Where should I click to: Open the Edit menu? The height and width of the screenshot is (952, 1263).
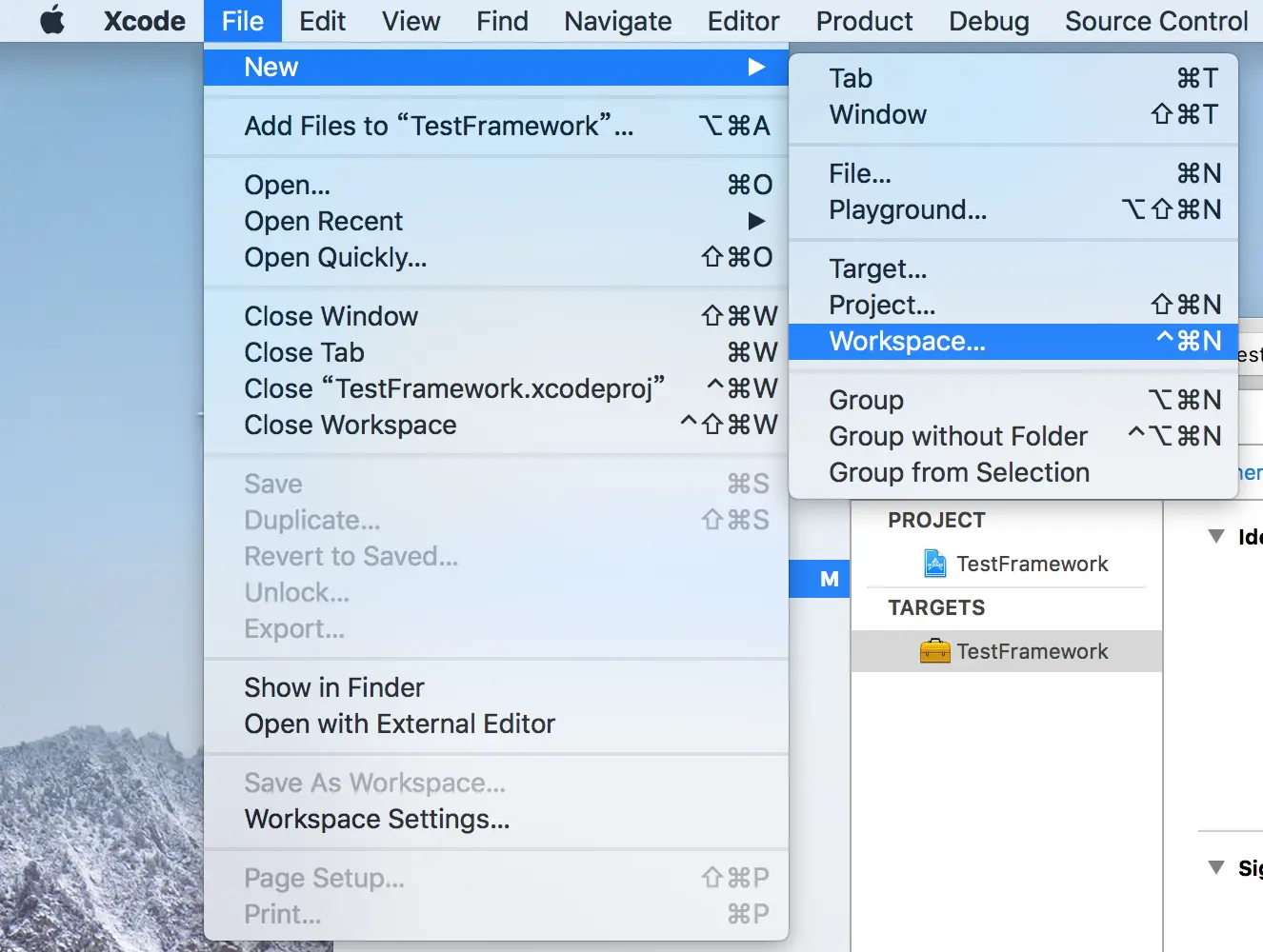click(322, 21)
